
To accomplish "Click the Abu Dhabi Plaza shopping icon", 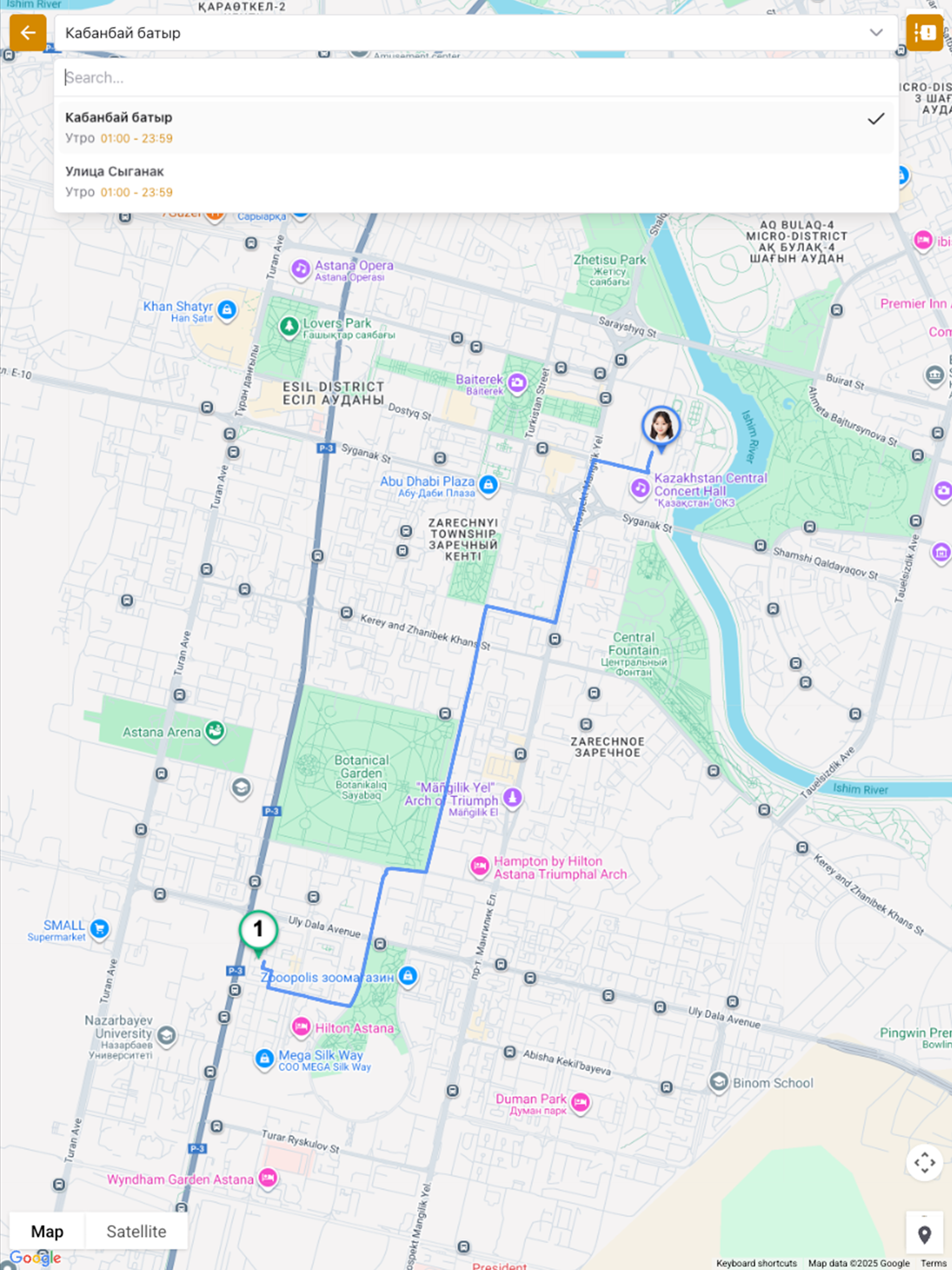I will [488, 485].
